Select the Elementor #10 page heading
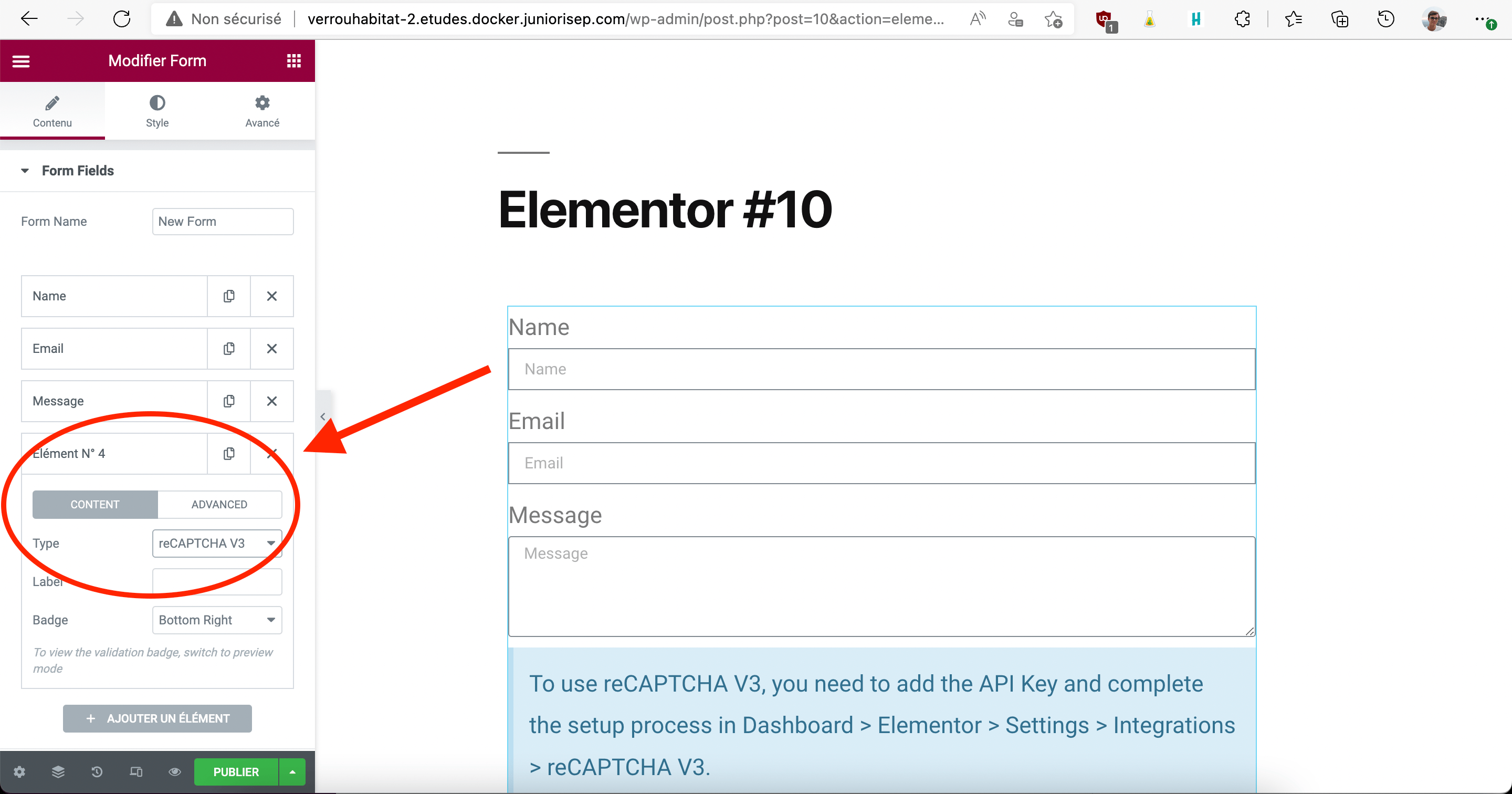Viewport: 1512px width, 794px height. tap(665, 210)
